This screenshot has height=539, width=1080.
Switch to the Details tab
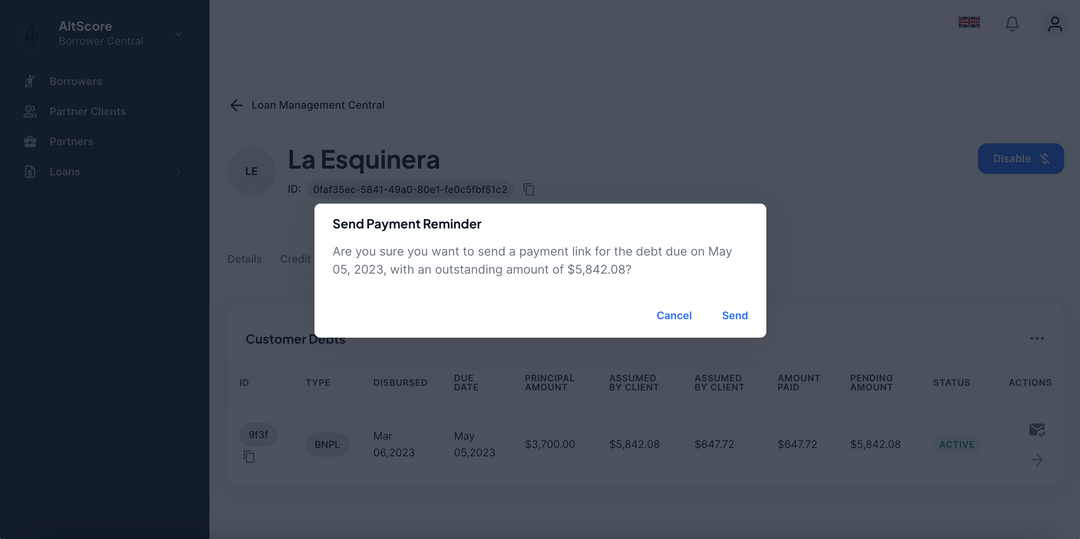(x=244, y=259)
